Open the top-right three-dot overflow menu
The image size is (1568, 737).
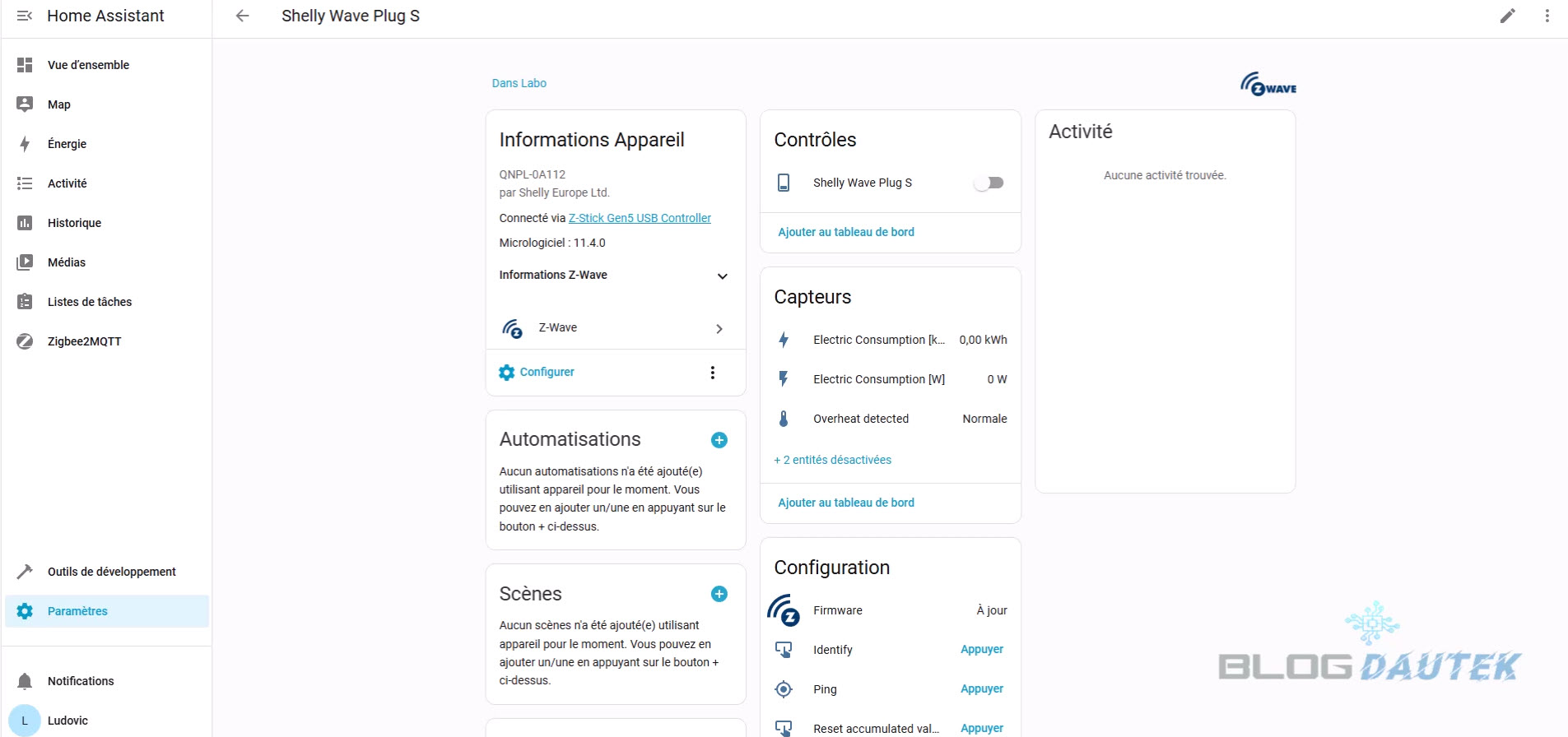[x=1547, y=16]
